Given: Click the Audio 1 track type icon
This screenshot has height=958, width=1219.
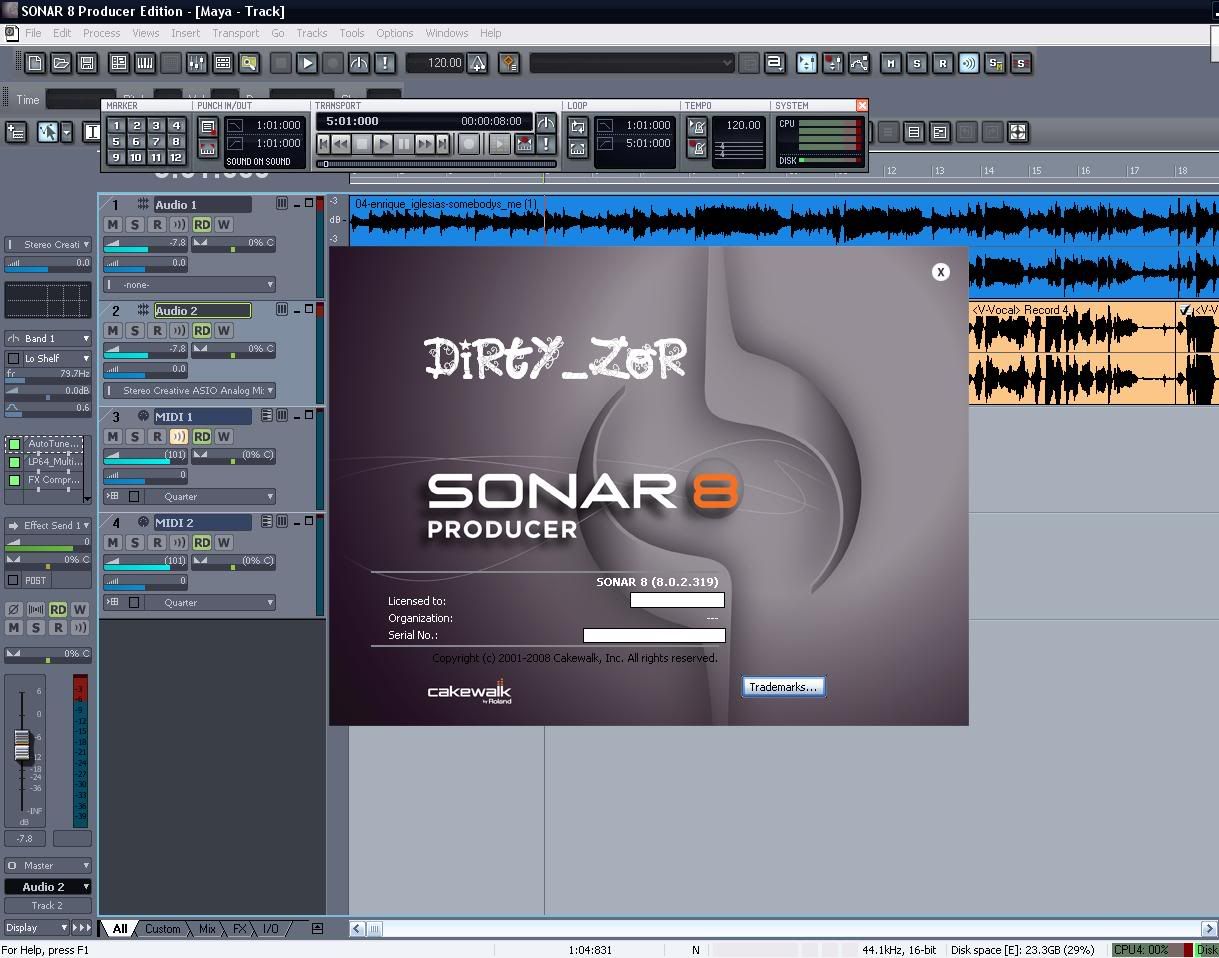Looking at the screenshot, I should pos(143,204).
